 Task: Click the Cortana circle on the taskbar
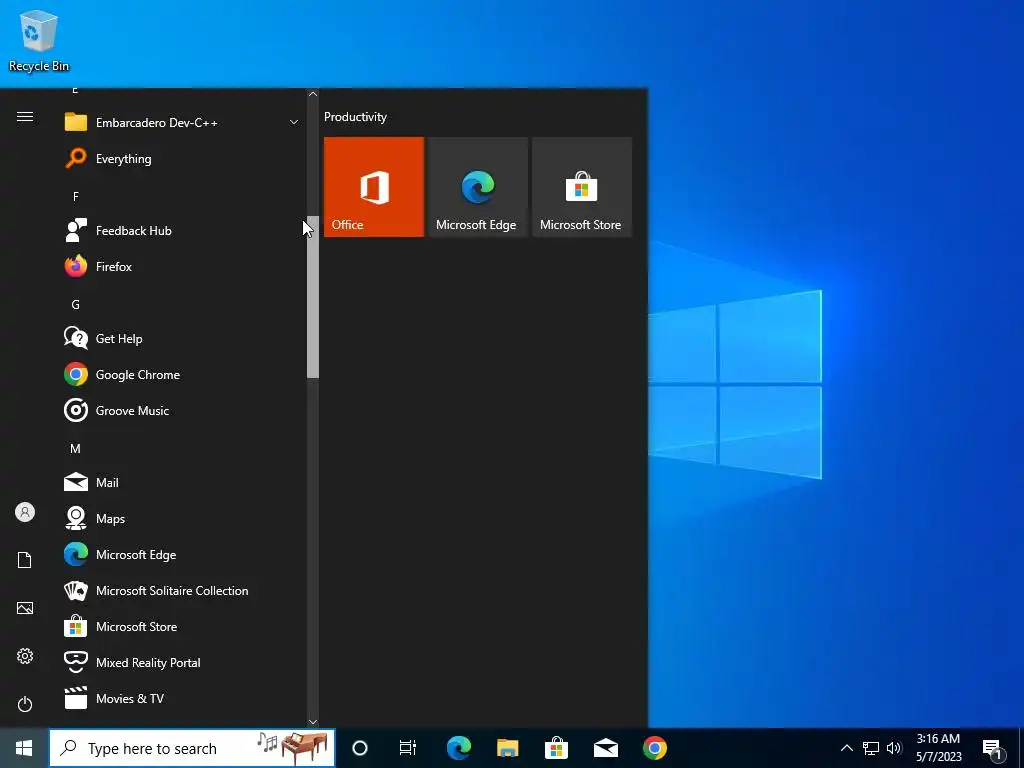360,748
